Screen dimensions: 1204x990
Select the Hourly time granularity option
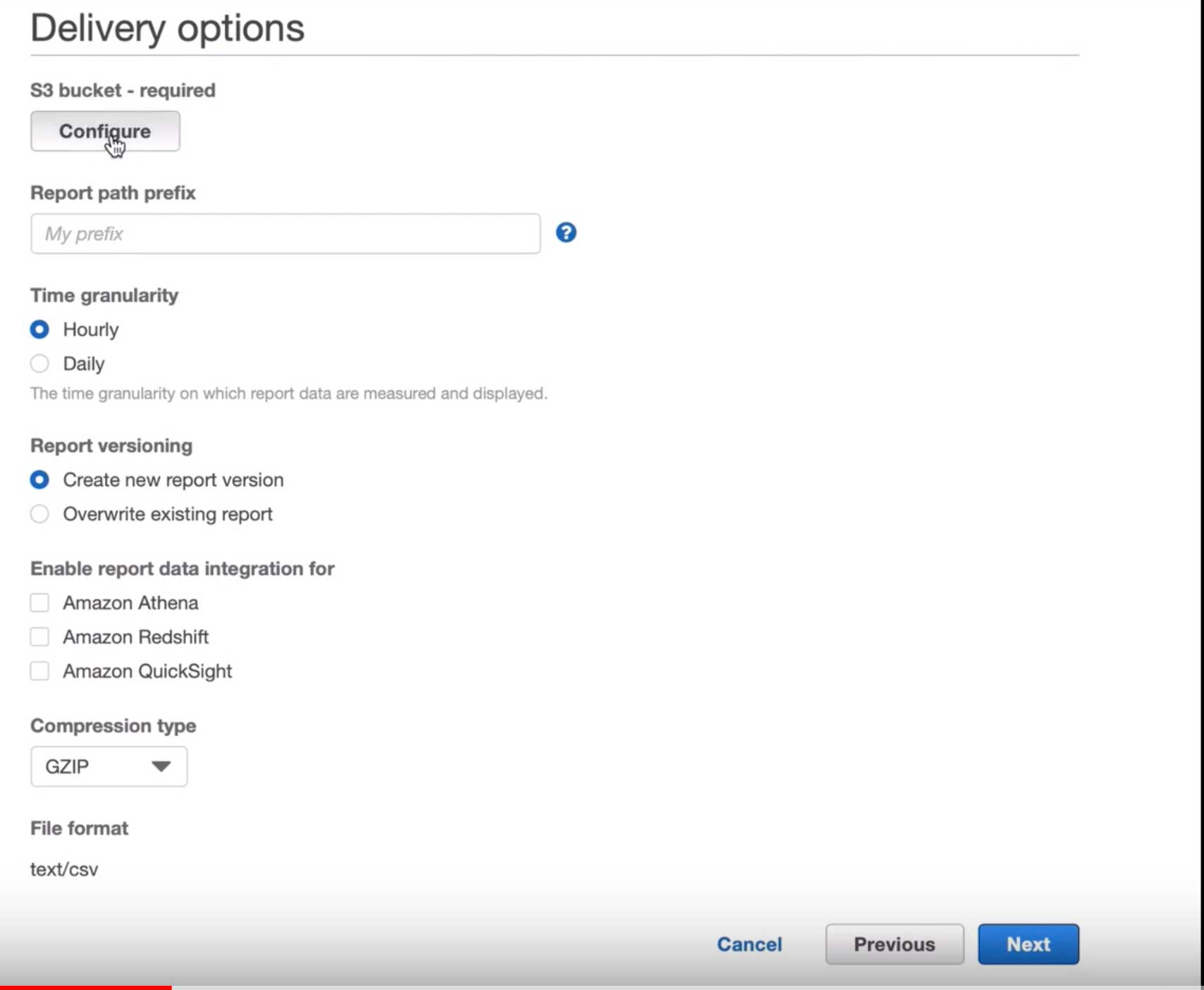(x=39, y=329)
